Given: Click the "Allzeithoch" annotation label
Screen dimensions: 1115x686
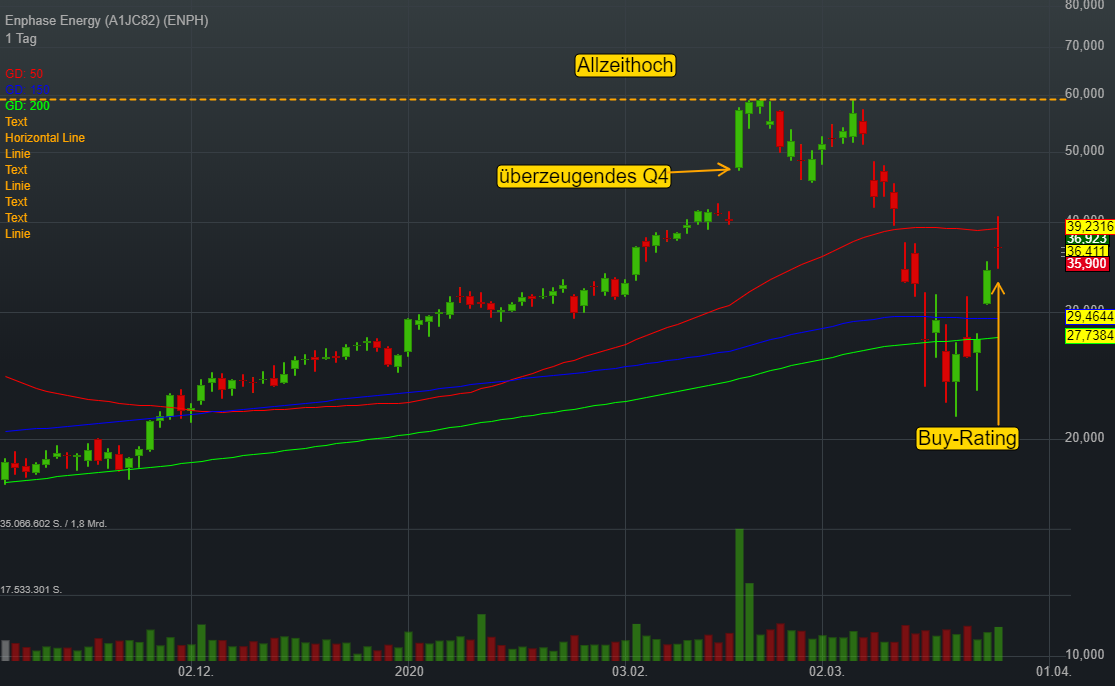Looking at the screenshot, I should (x=625, y=65).
